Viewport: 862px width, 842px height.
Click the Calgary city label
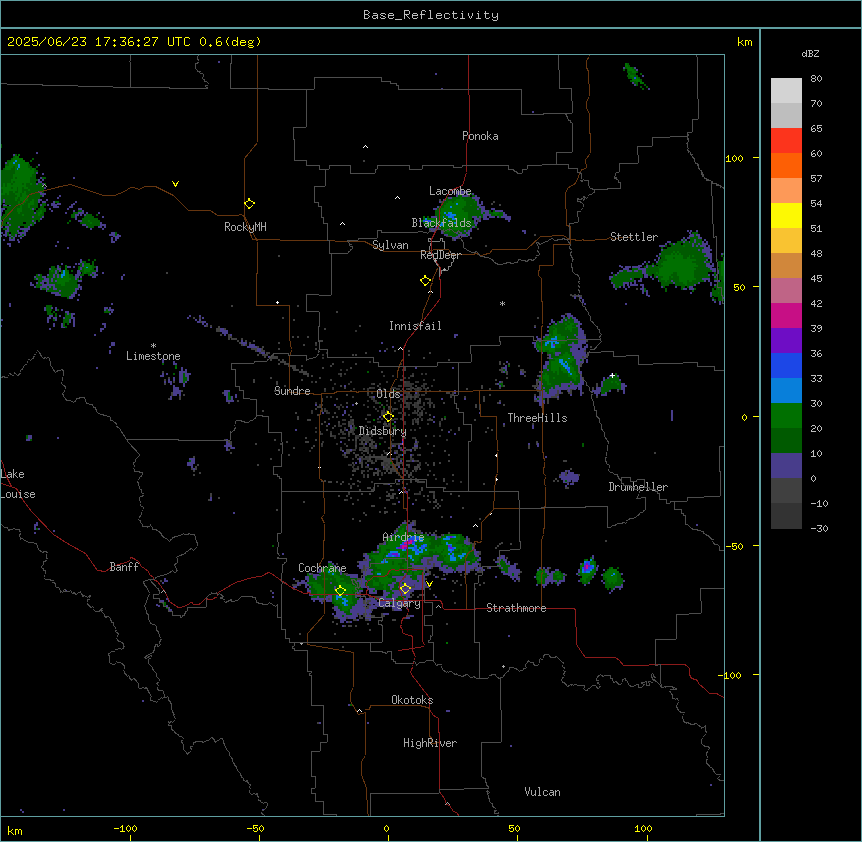[399, 603]
